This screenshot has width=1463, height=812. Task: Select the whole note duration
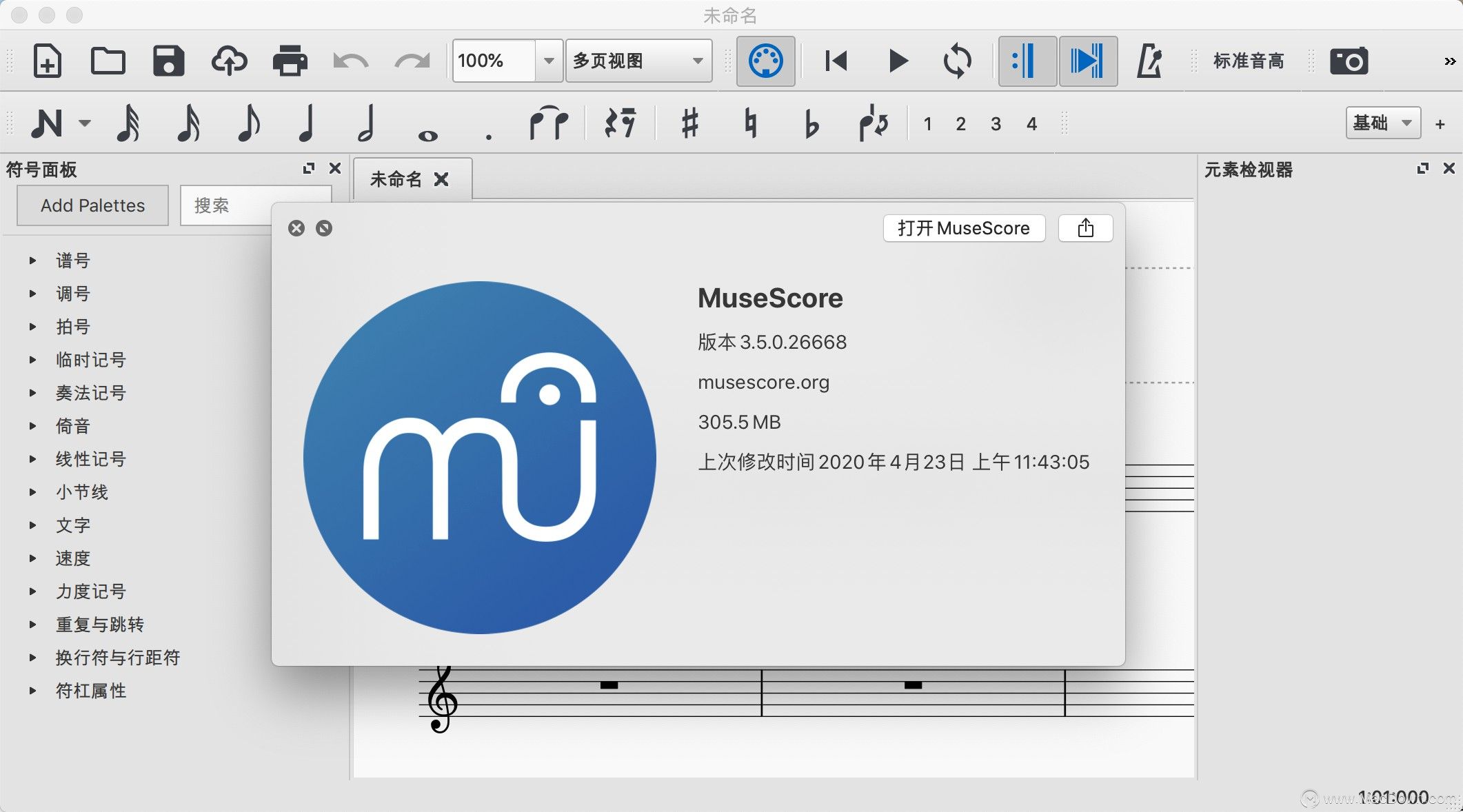pyautogui.click(x=428, y=136)
